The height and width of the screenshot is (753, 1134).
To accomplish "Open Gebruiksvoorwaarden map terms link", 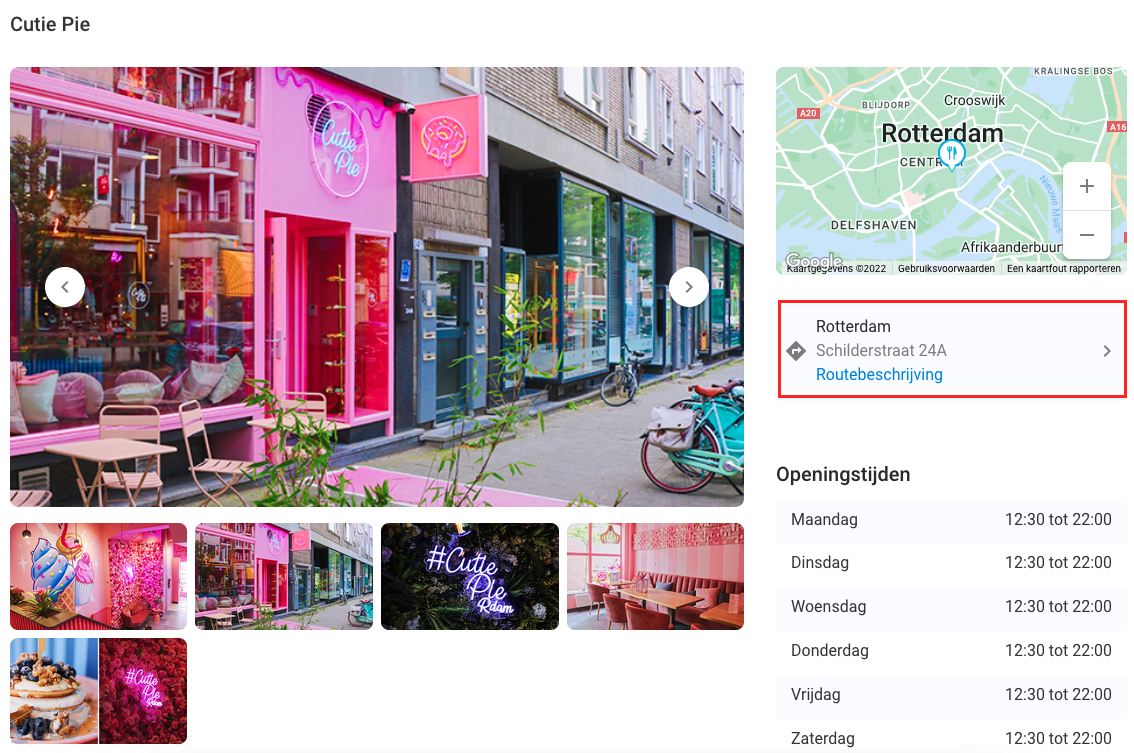I will tap(946, 268).
